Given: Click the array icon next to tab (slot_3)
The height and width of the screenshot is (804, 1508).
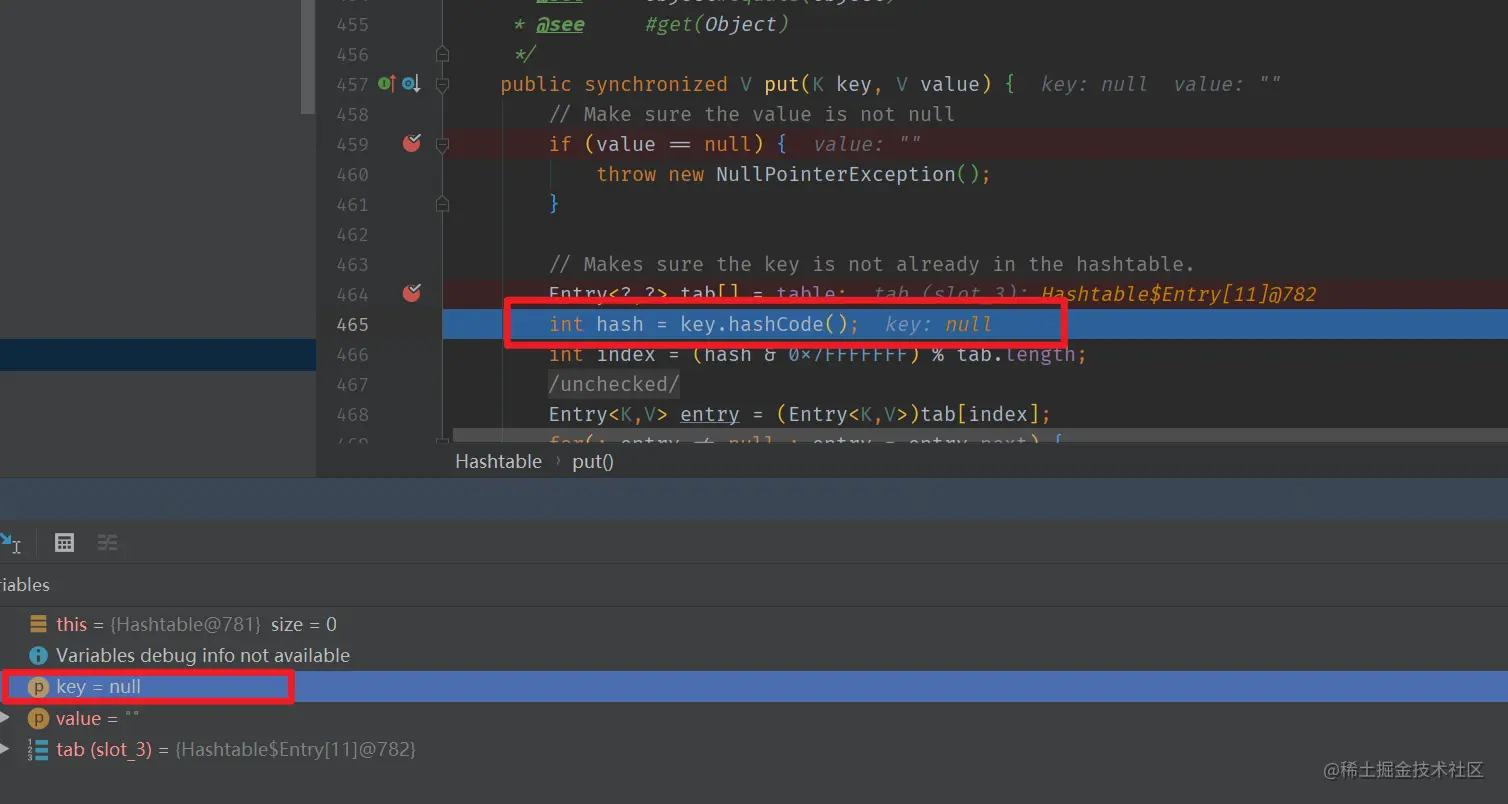Looking at the screenshot, I should tap(38, 750).
